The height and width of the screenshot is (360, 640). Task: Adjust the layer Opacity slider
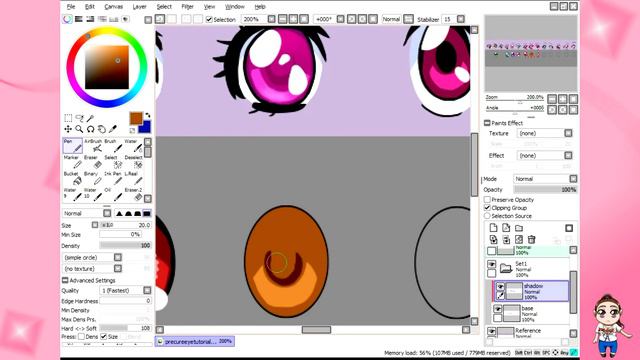(545, 190)
